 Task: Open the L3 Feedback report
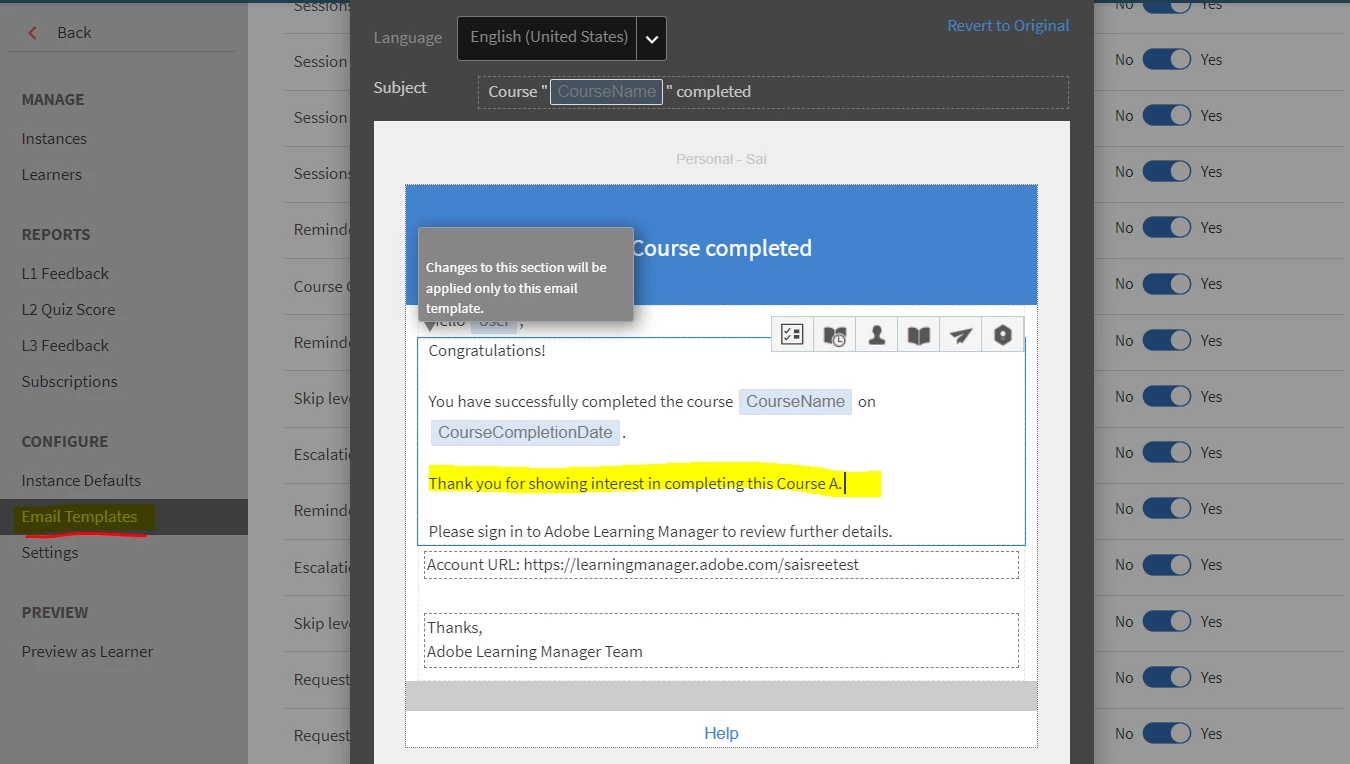(65, 346)
